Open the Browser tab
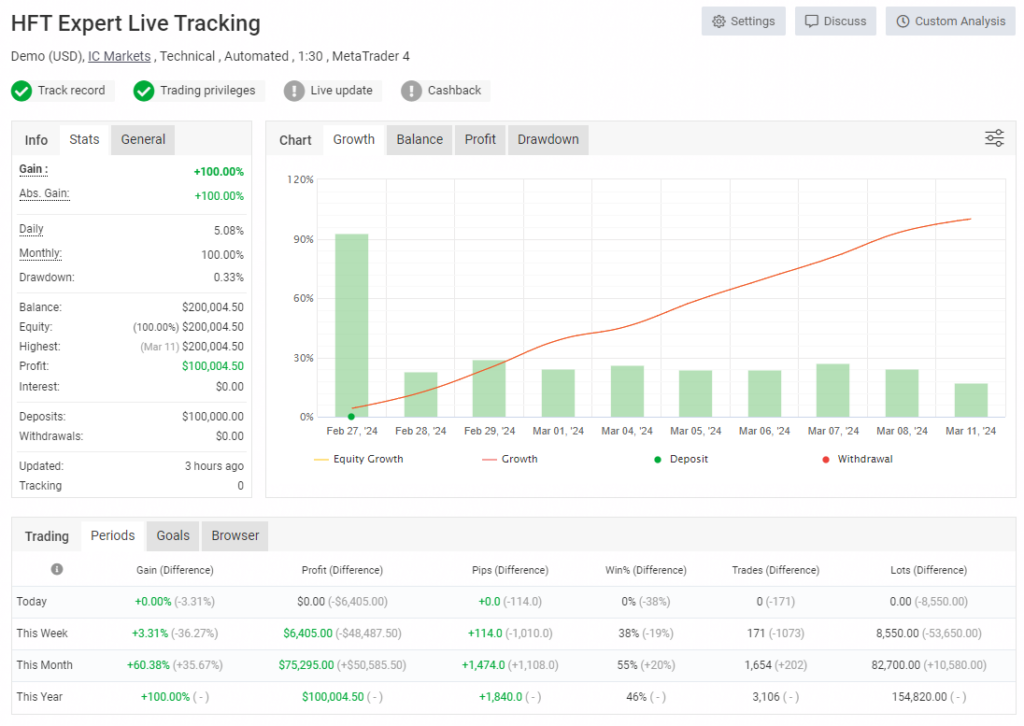 coord(234,536)
